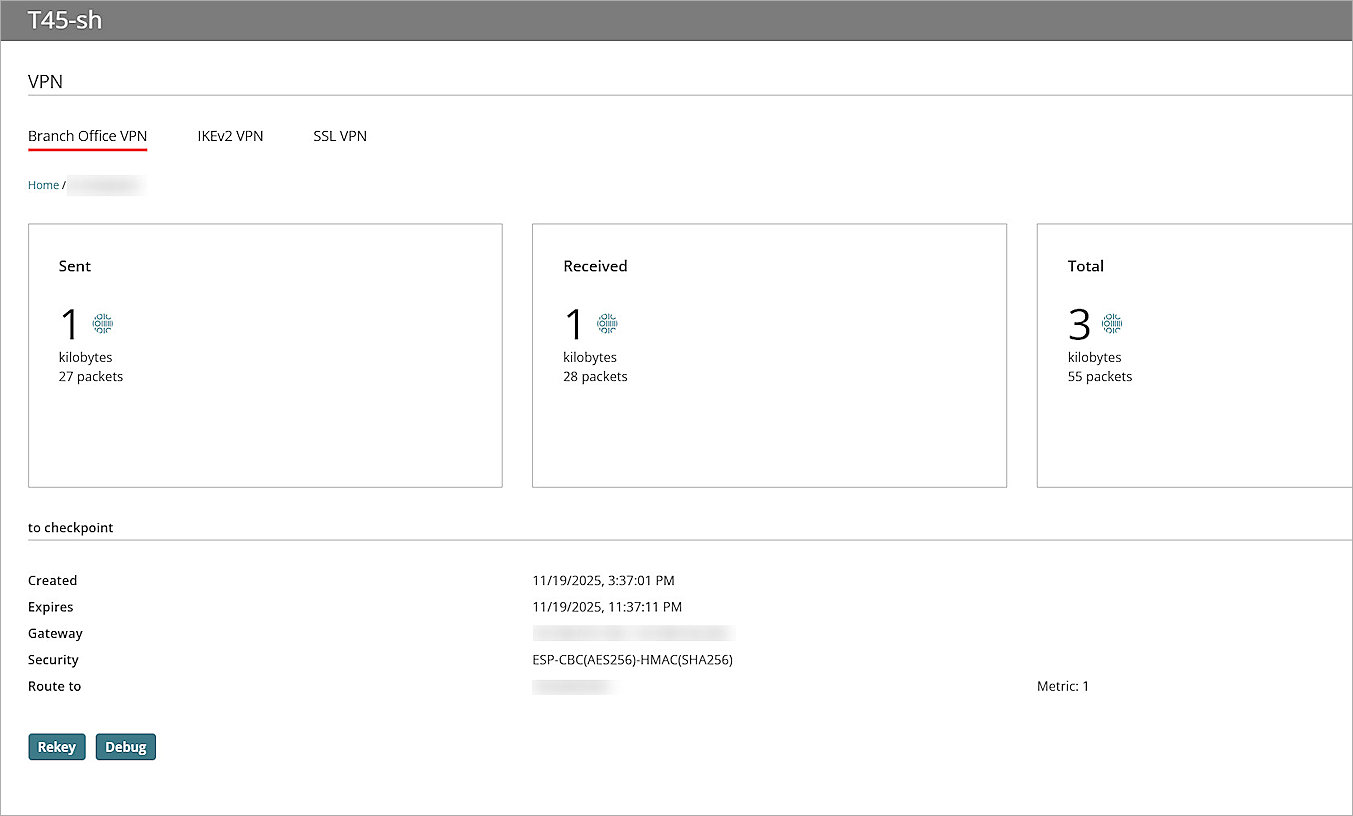Click the T45-sh title bar

pos(66,19)
